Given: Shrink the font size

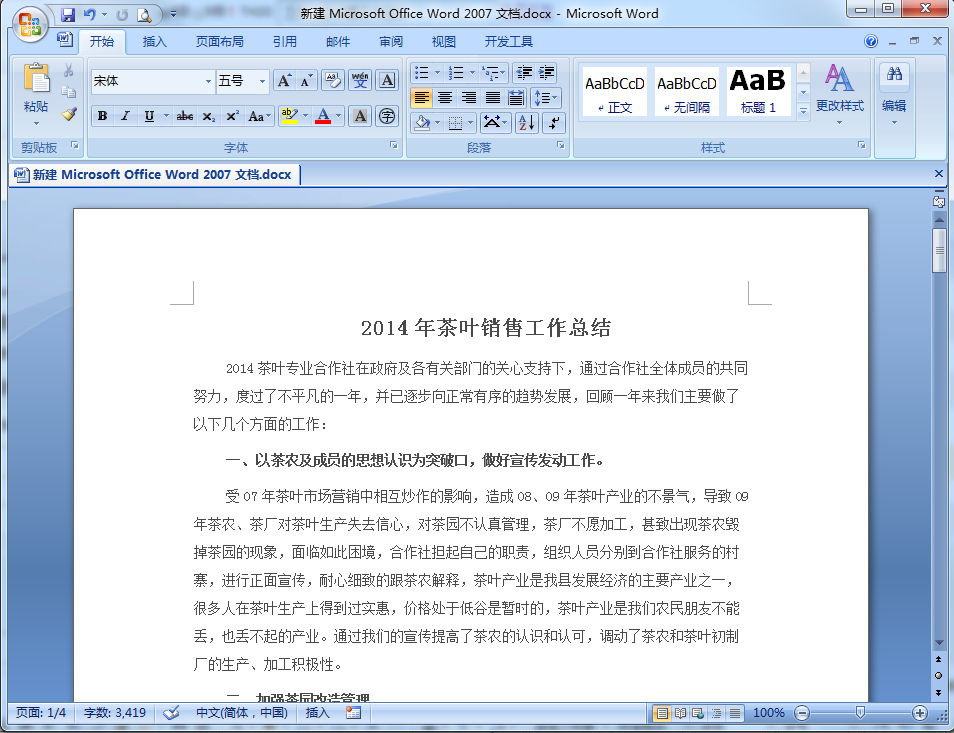Looking at the screenshot, I should 306,80.
